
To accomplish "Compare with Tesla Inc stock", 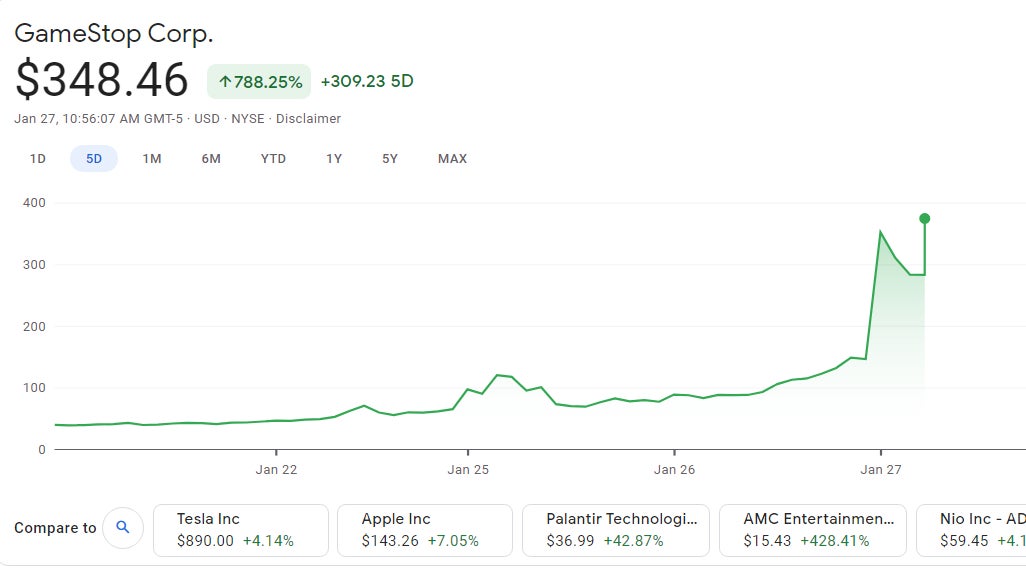I will click(240, 529).
